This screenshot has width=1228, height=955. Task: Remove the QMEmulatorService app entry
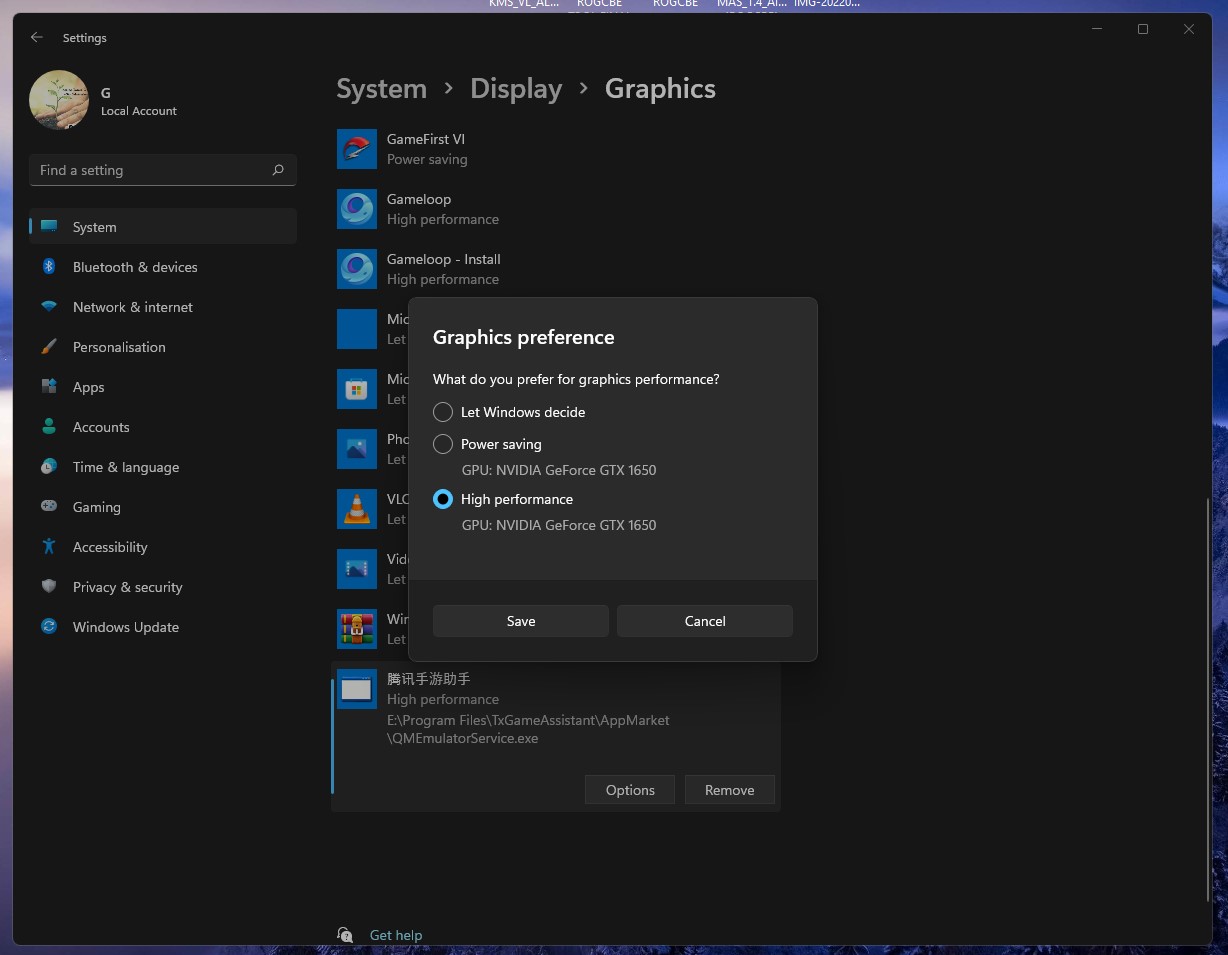[x=730, y=790]
